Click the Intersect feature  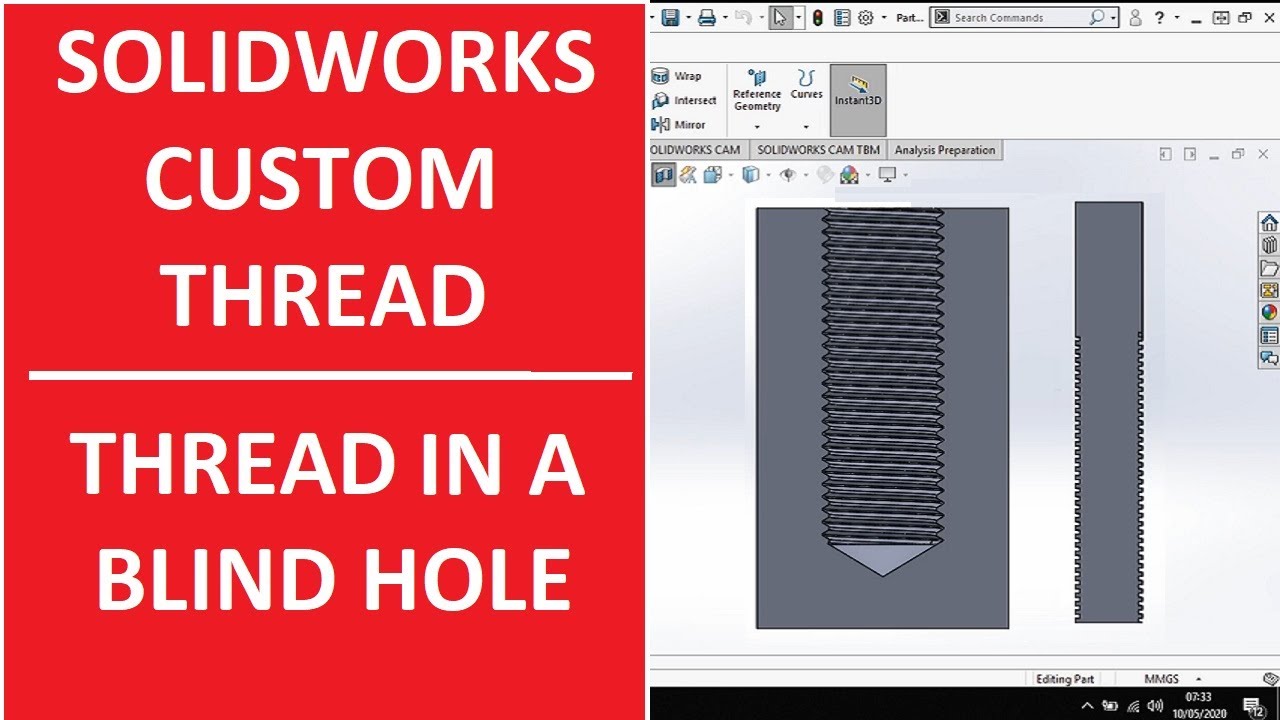(684, 100)
